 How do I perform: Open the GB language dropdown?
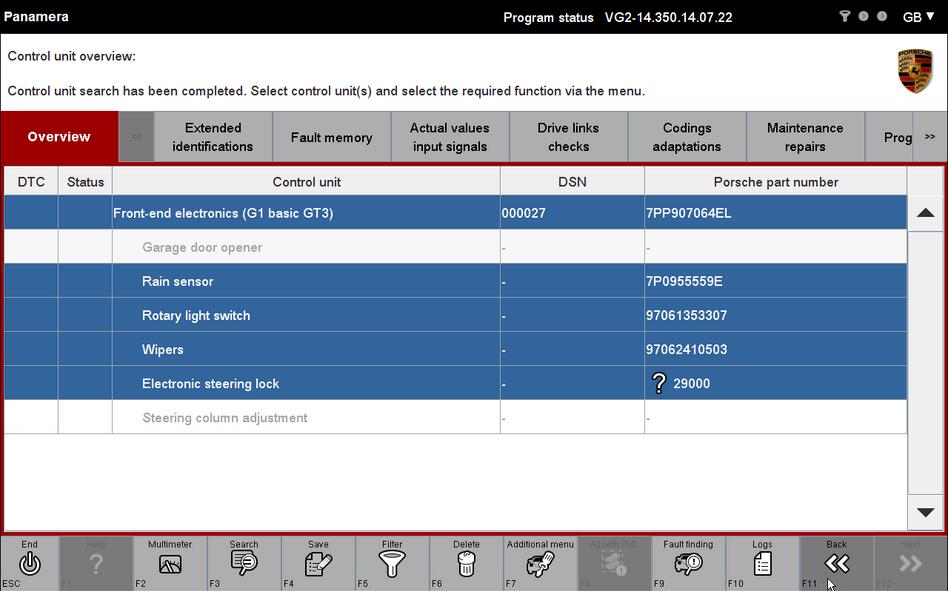point(918,17)
